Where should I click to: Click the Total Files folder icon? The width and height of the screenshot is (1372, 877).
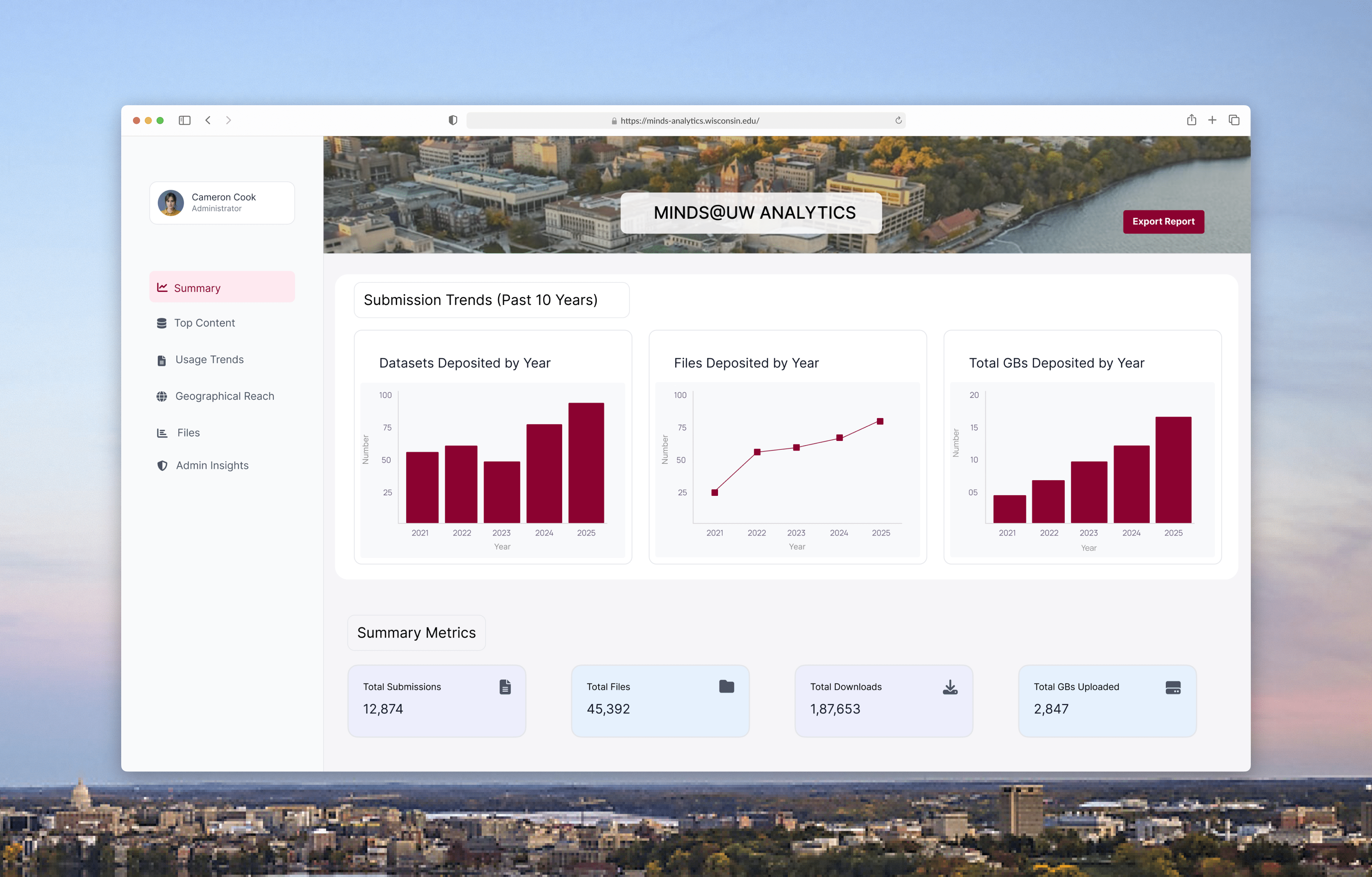726,686
